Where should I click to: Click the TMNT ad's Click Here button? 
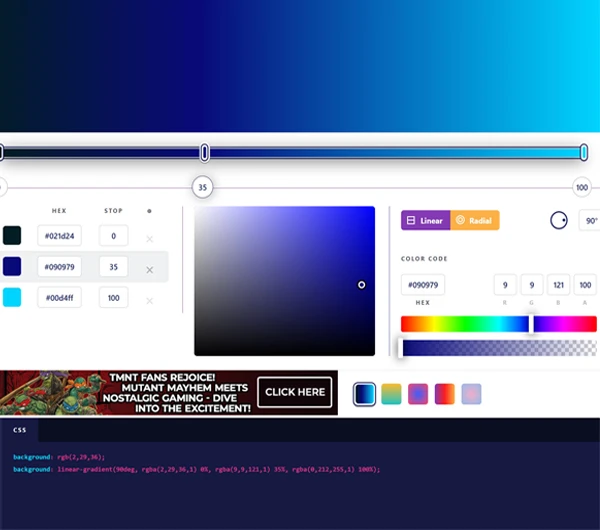pos(294,392)
